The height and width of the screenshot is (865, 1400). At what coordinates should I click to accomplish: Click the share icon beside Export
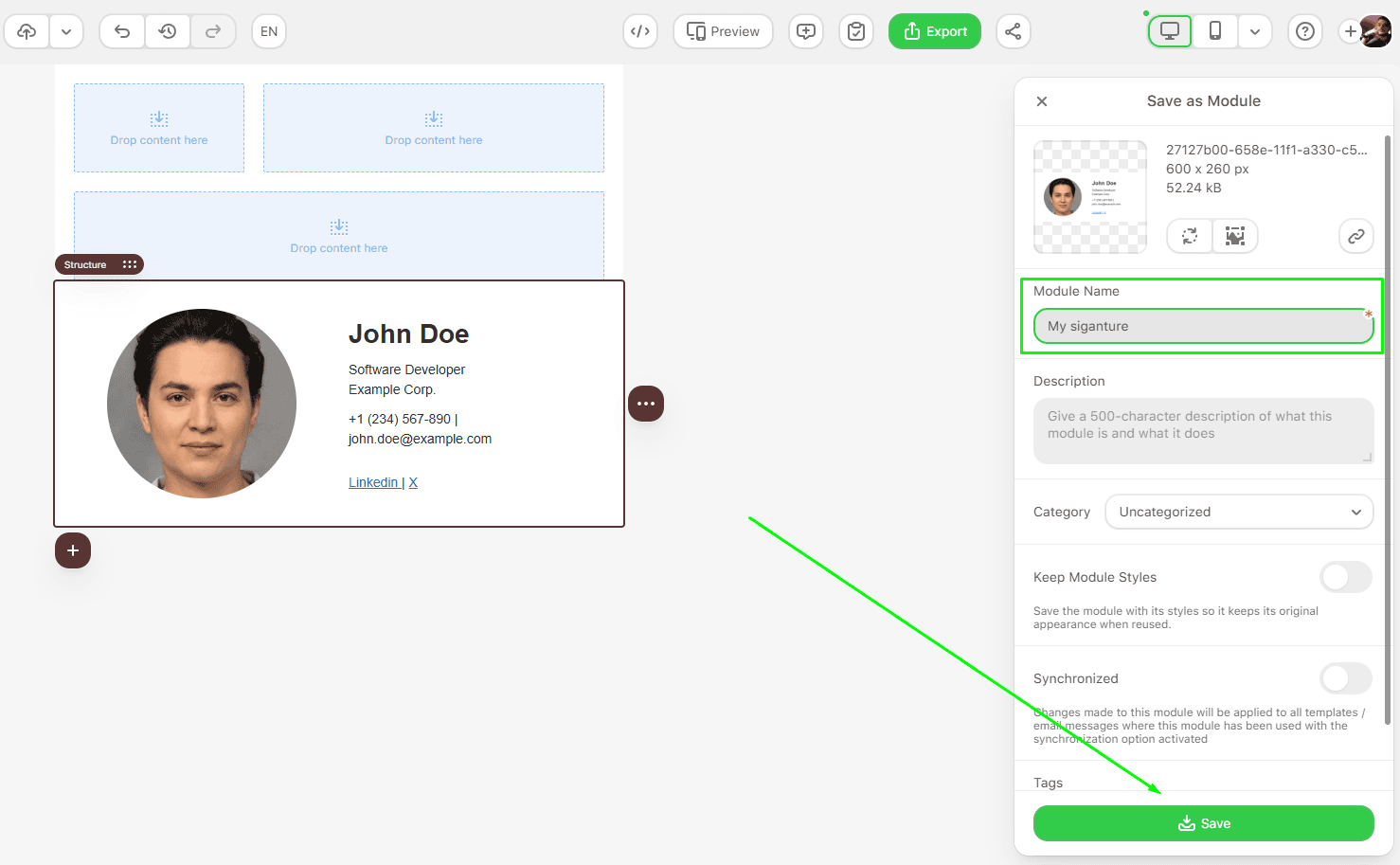[1013, 31]
